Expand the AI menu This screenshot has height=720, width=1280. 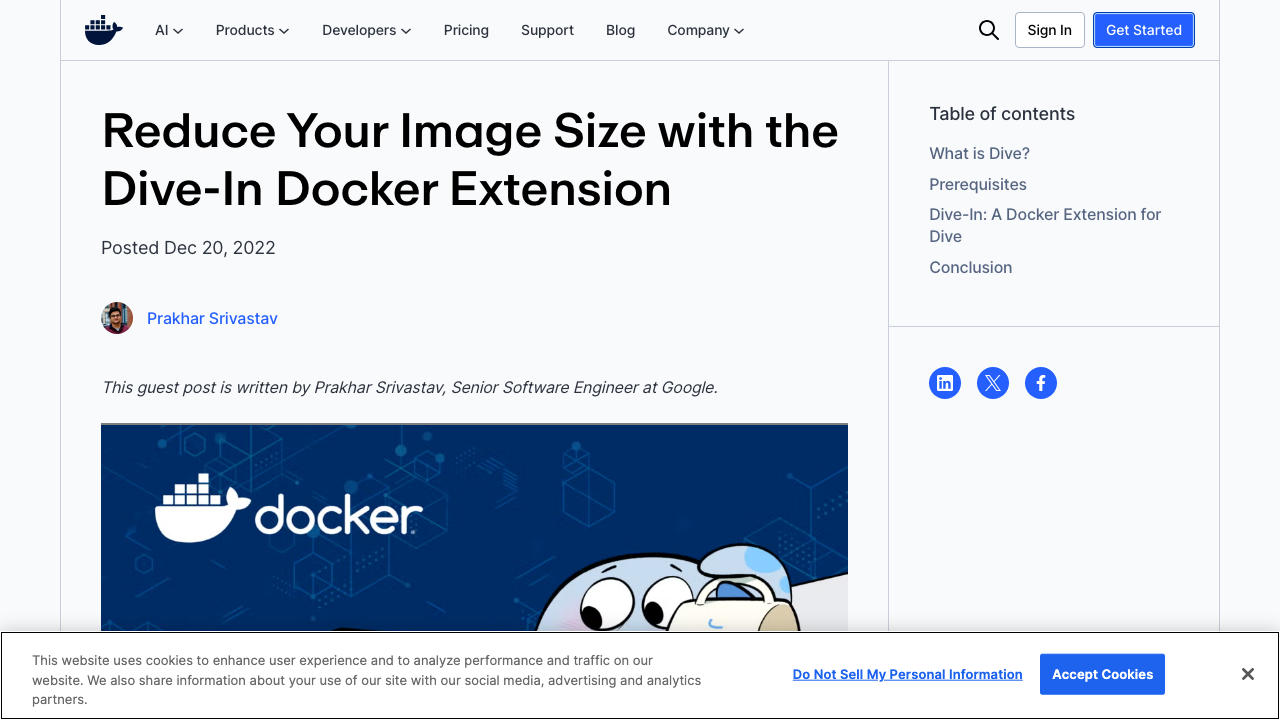pos(169,30)
